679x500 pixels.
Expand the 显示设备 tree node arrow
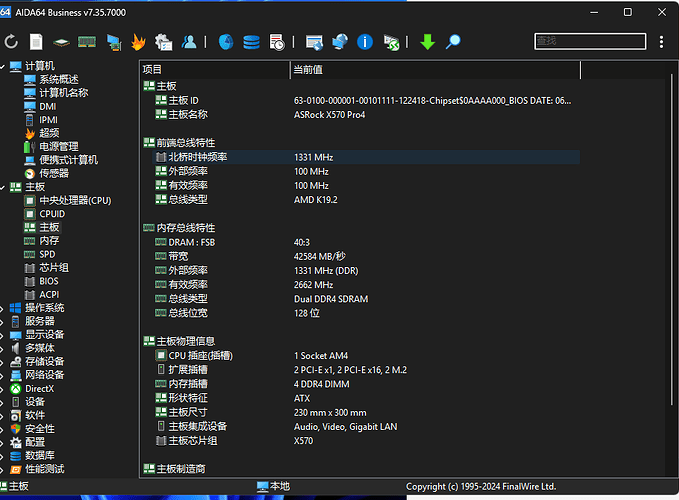point(3,335)
